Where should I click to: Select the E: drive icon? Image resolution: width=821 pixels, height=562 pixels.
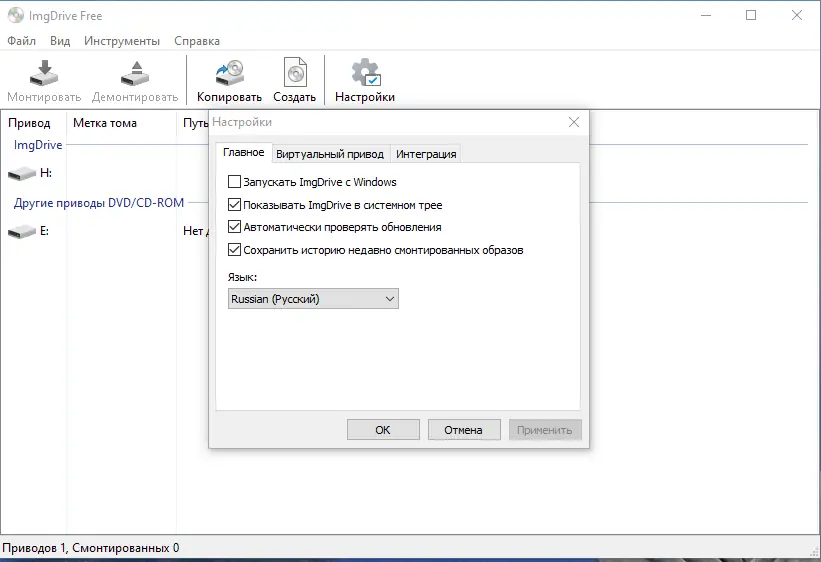point(22,232)
